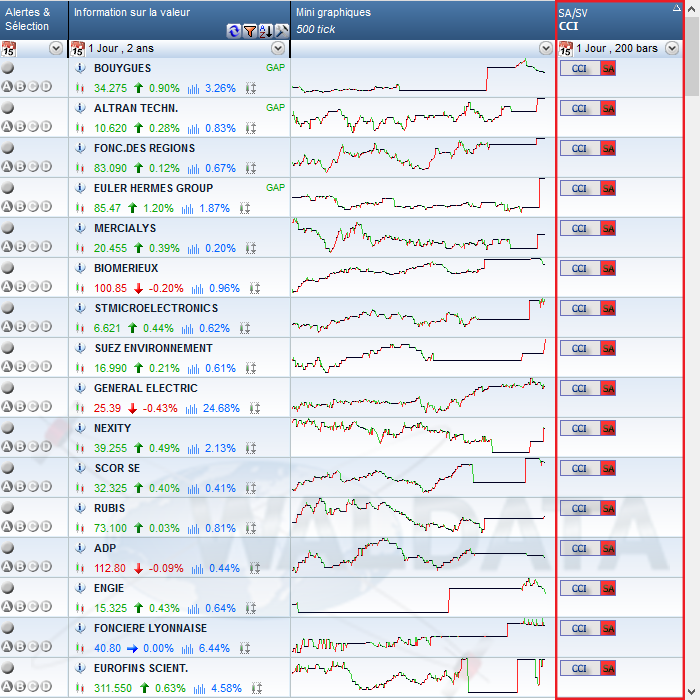Click the scale icon after FONCIERE LYONNAISE 6.44%
Viewport: 700px width, 700px height.
coord(245,648)
